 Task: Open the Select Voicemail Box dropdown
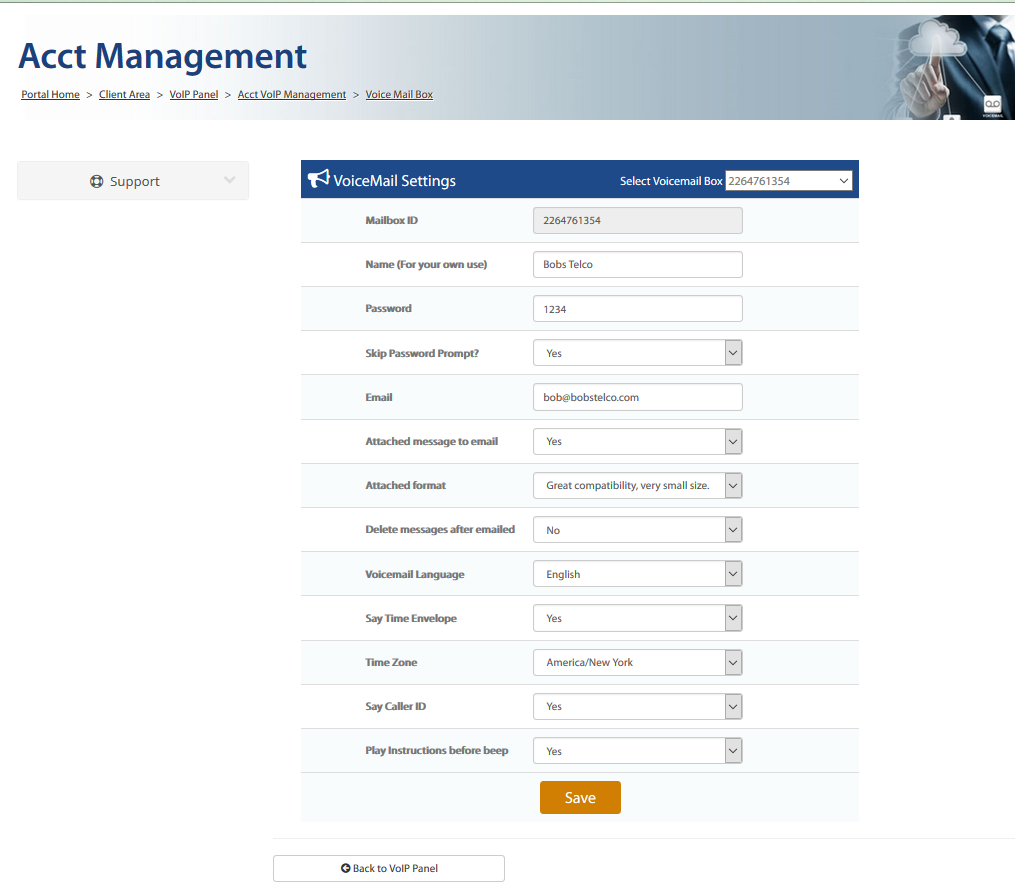788,181
